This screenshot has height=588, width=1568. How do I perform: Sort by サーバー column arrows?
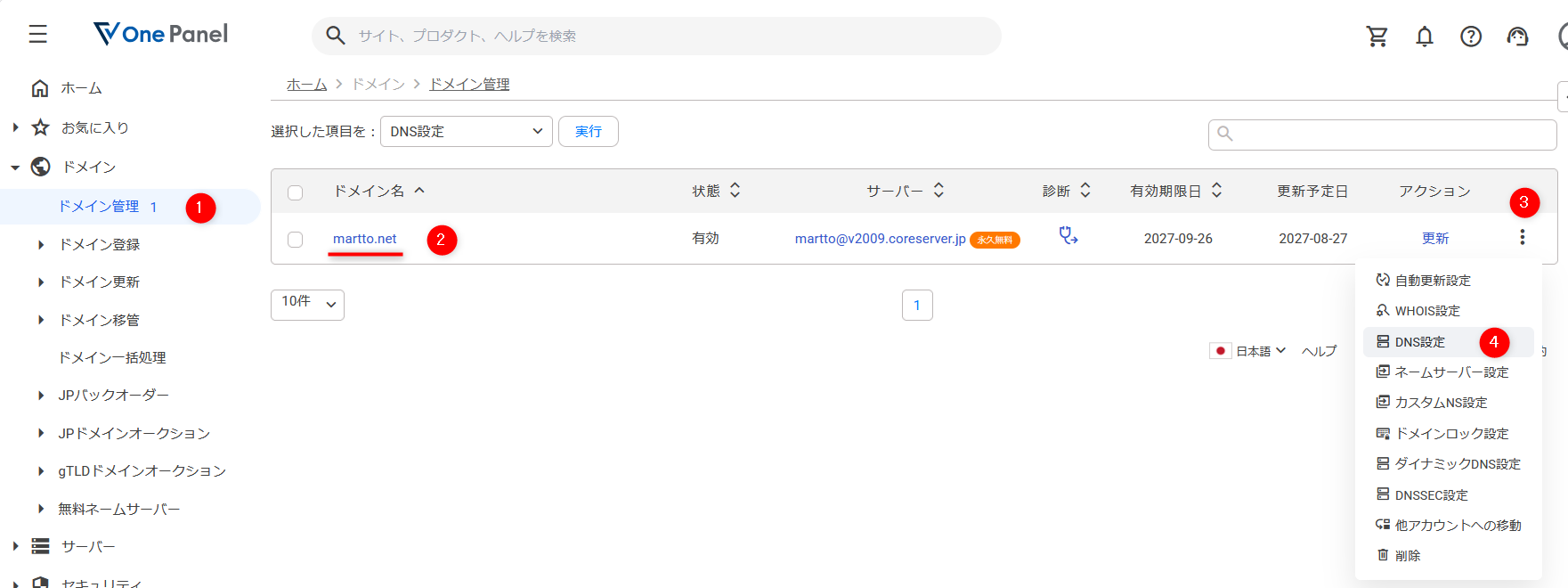(938, 191)
